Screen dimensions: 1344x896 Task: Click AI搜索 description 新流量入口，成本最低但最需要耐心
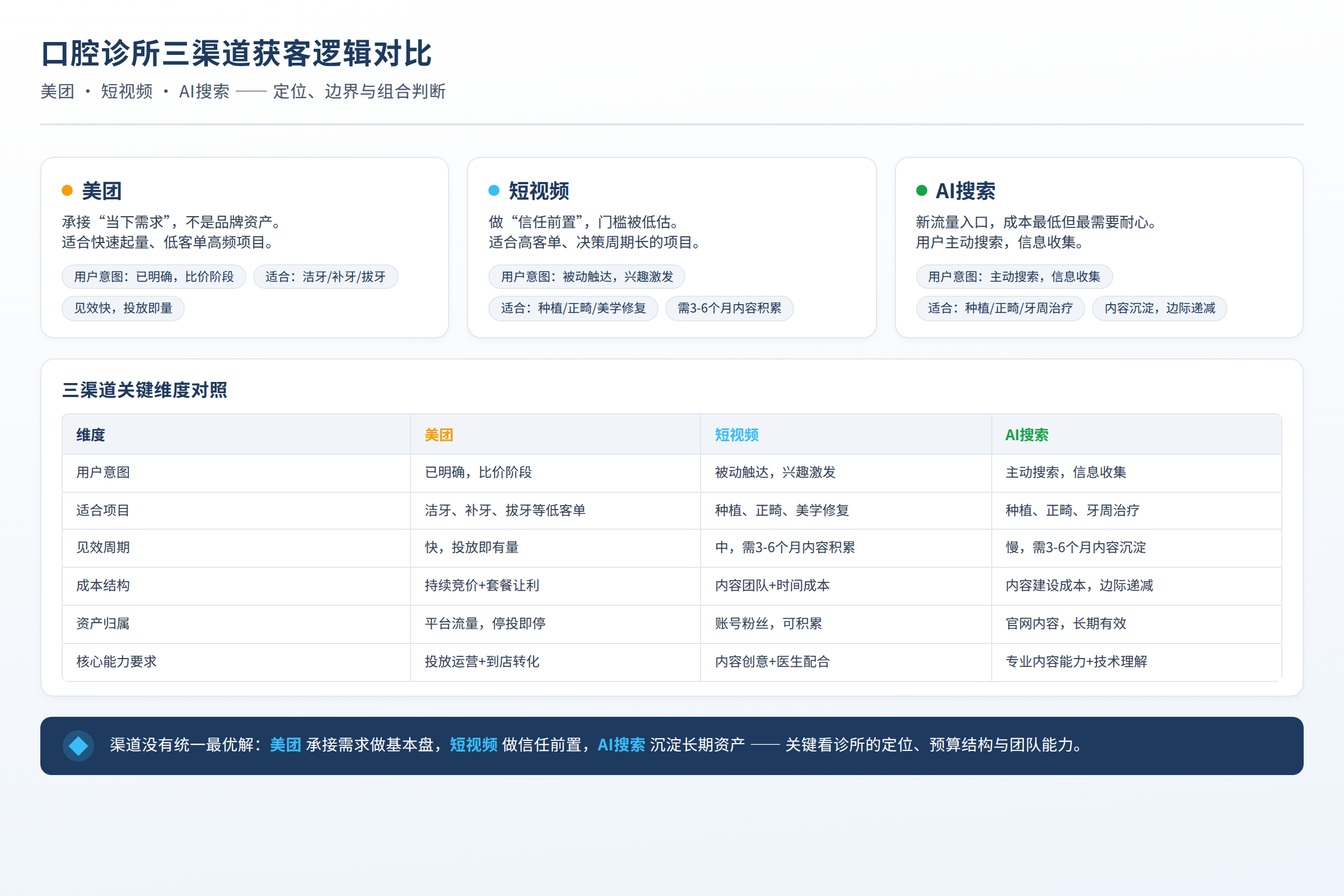click(1036, 222)
